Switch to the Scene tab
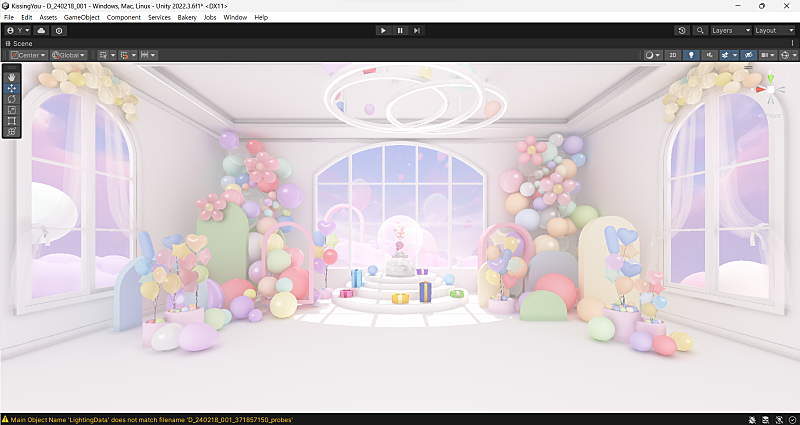Viewport: 800px width, 425px height. (x=20, y=44)
